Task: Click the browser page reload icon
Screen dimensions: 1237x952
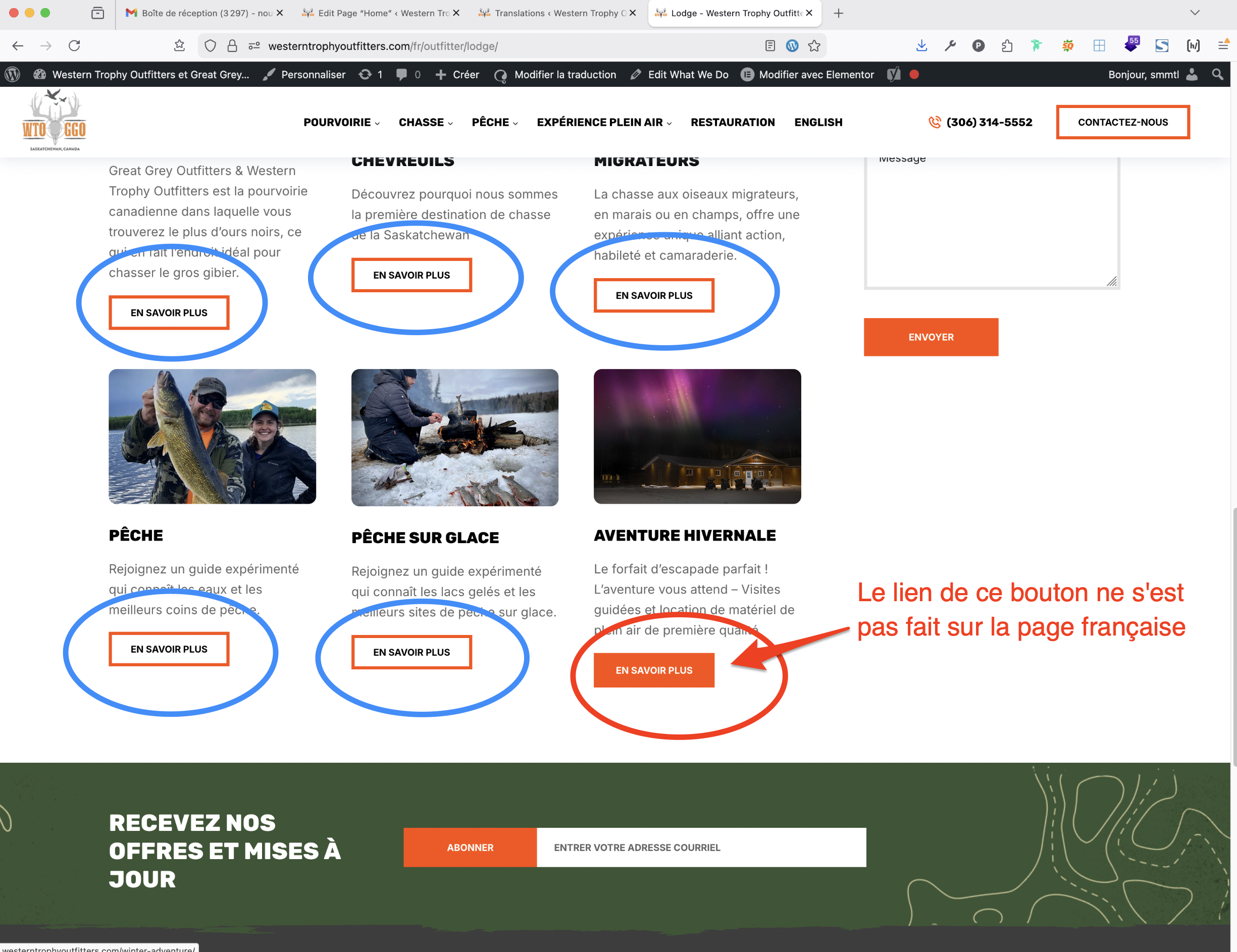Action: click(x=74, y=46)
